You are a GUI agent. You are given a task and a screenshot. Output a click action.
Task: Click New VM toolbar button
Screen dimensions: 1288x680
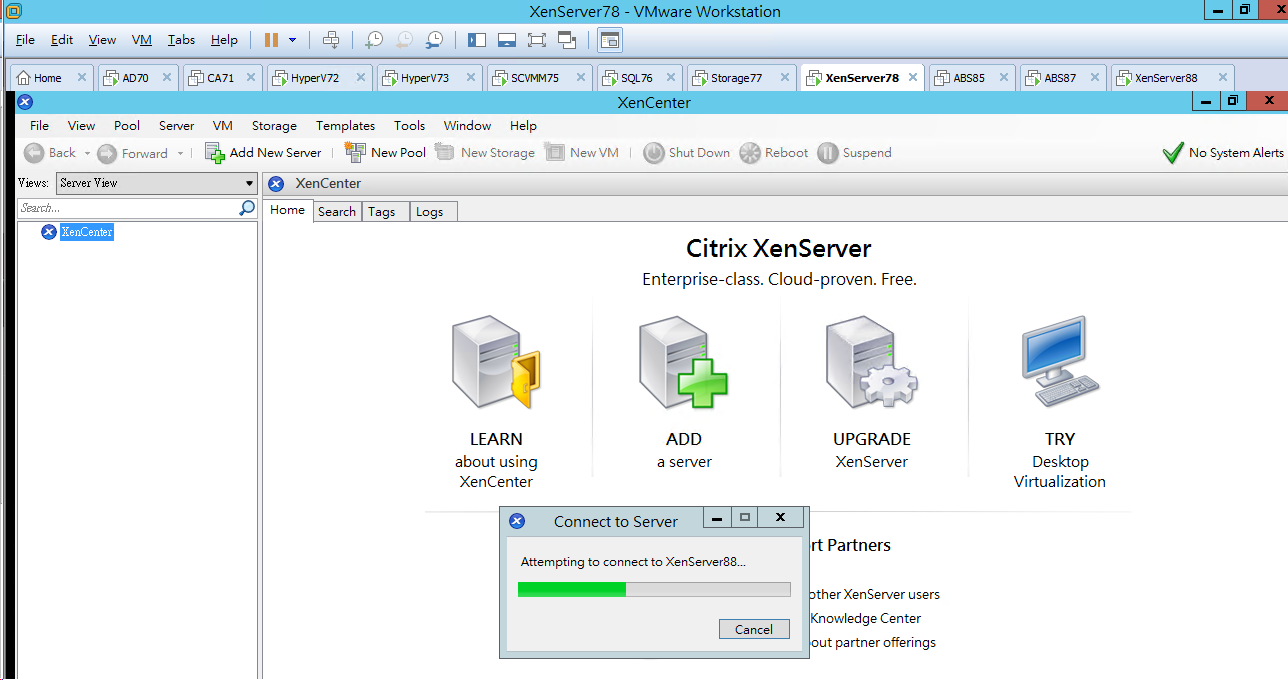click(582, 152)
